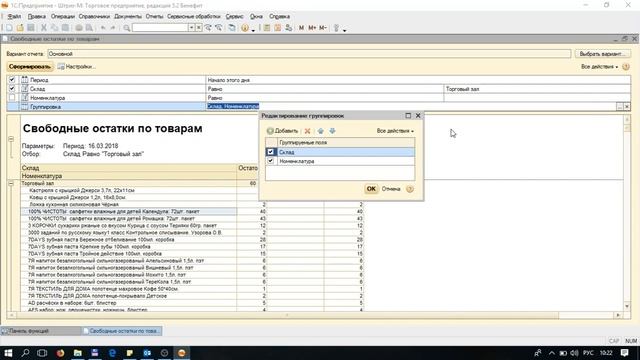Click Добавить in grouping dialog
The image size is (640, 360).
point(282,131)
